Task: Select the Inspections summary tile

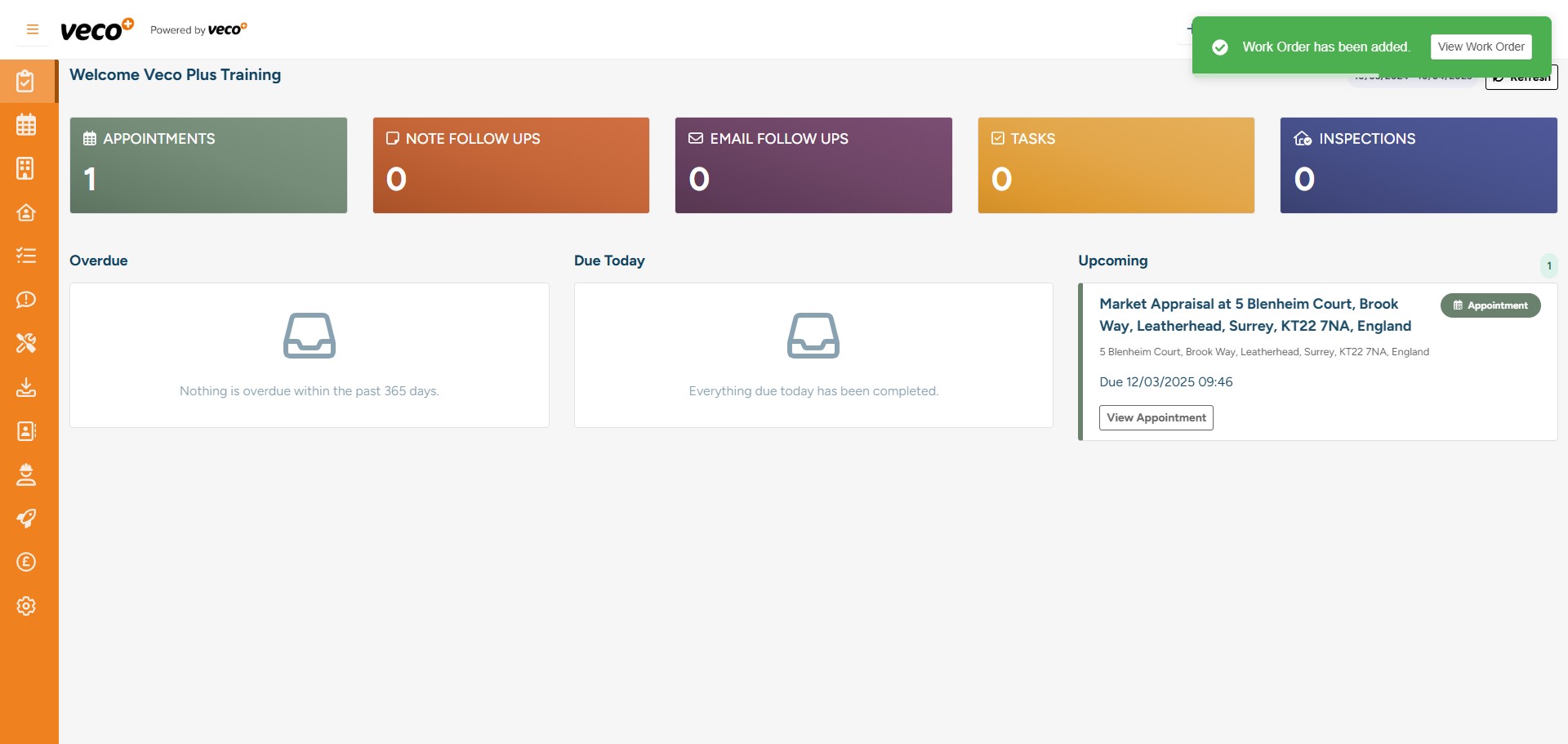Action: 1418,165
